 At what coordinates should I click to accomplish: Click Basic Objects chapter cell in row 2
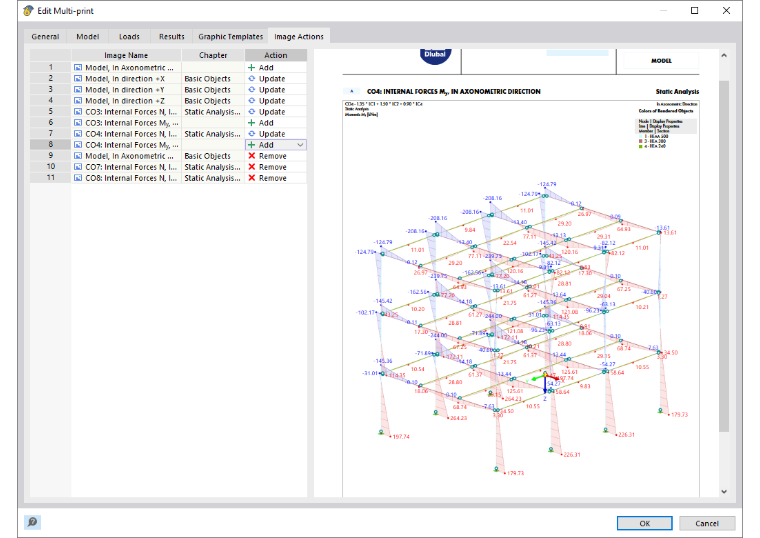[213, 79]
